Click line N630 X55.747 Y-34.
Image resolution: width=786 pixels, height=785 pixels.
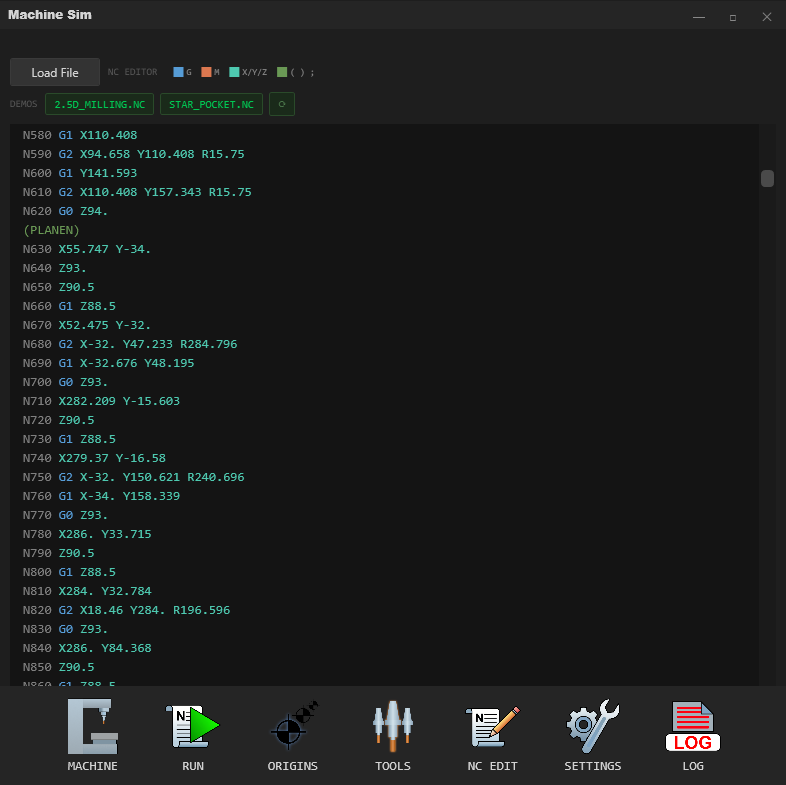tap(87, 249)
